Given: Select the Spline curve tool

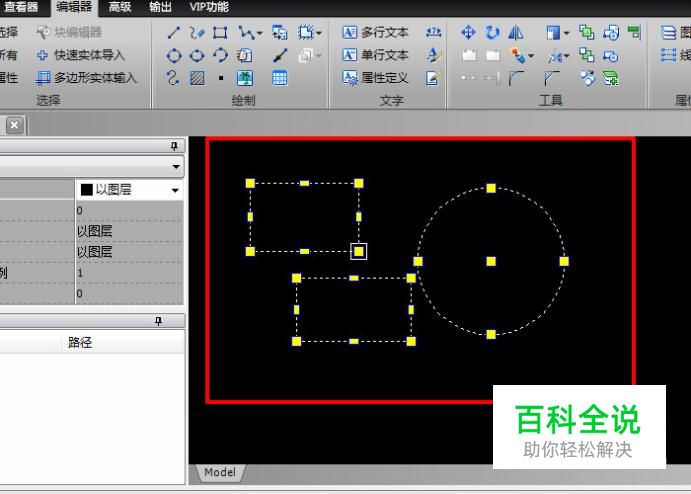Looking at the screenshot, I should 173,78.
